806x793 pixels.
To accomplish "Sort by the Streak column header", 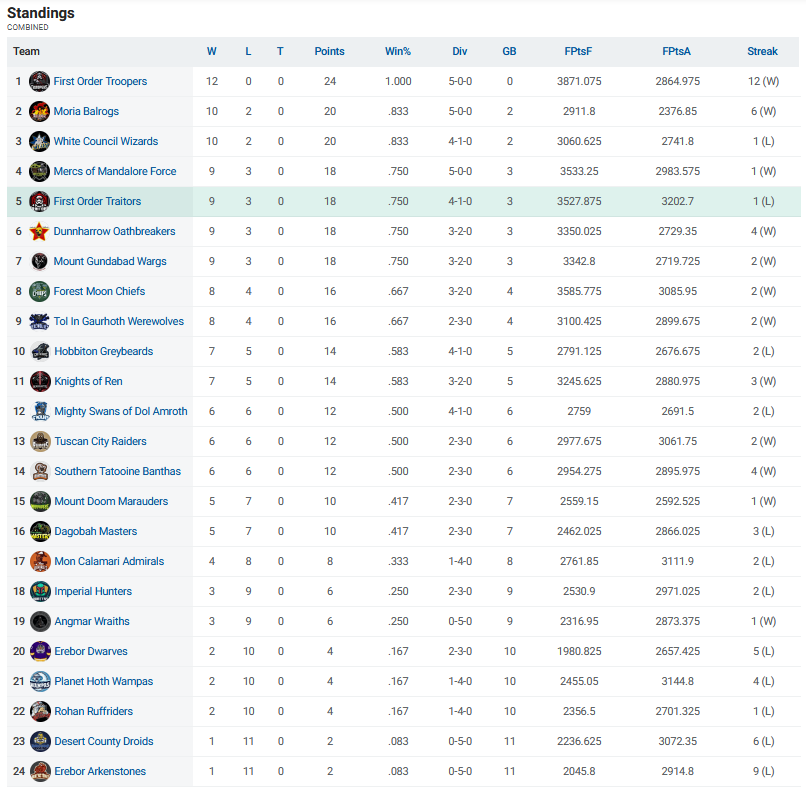I will [762, 51].
